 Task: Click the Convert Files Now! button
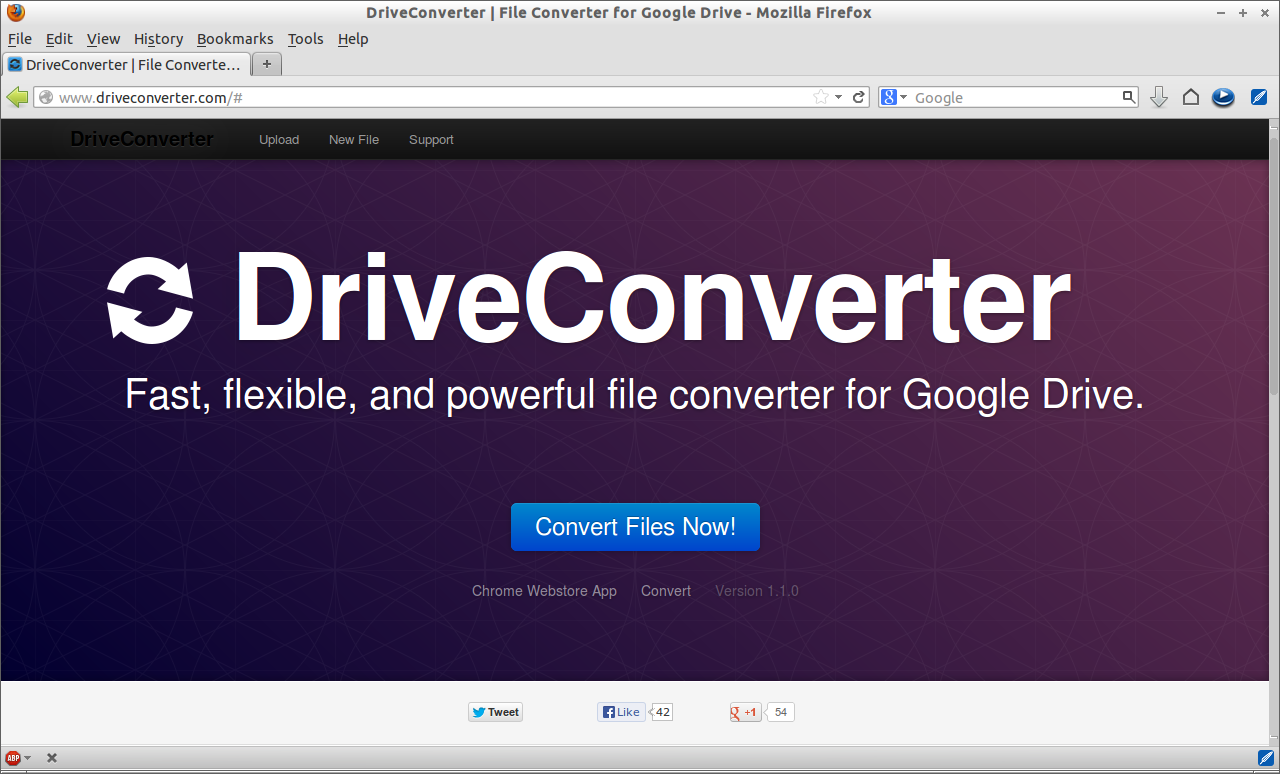coord(635,527)
